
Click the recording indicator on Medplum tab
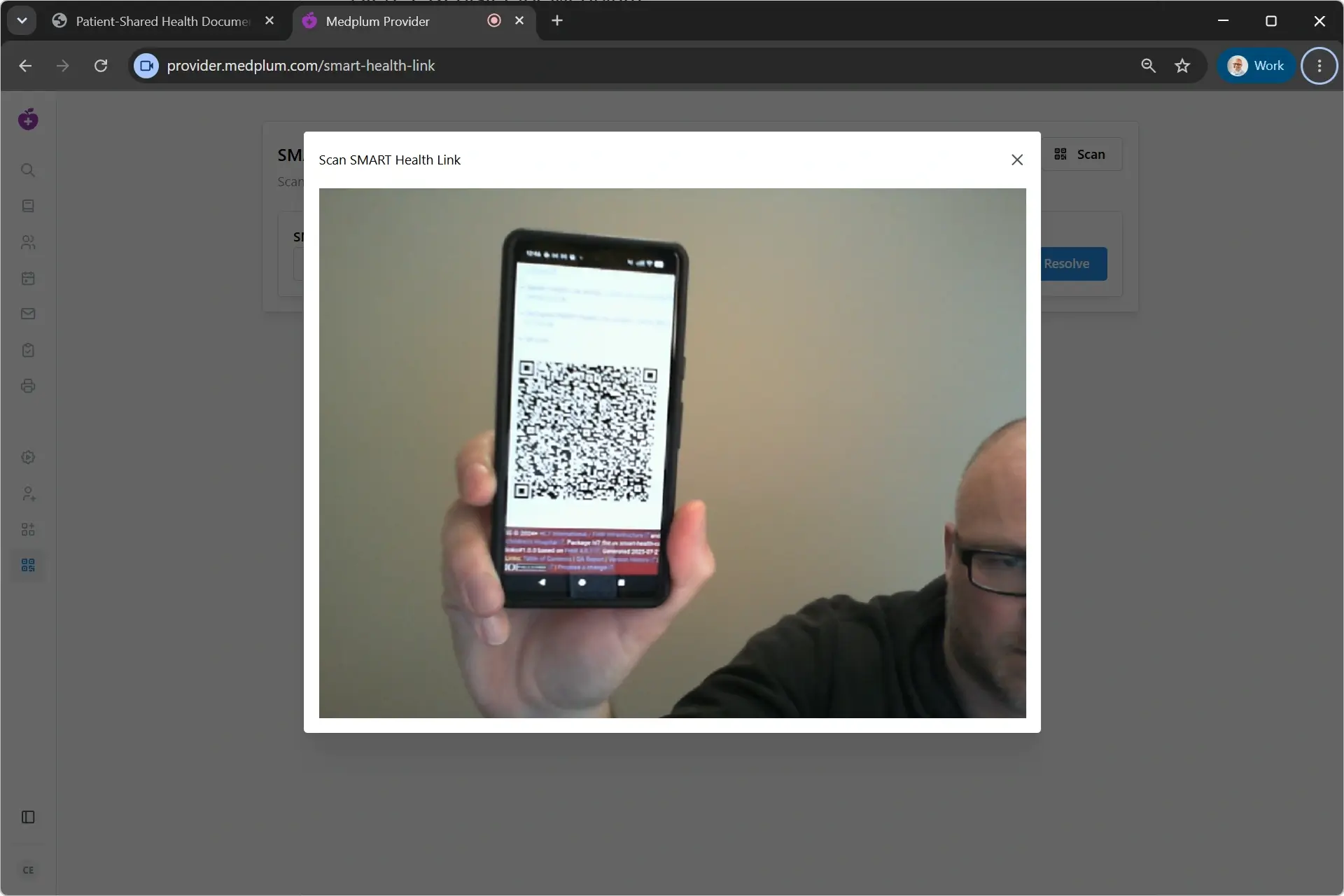tap(494, 21)
